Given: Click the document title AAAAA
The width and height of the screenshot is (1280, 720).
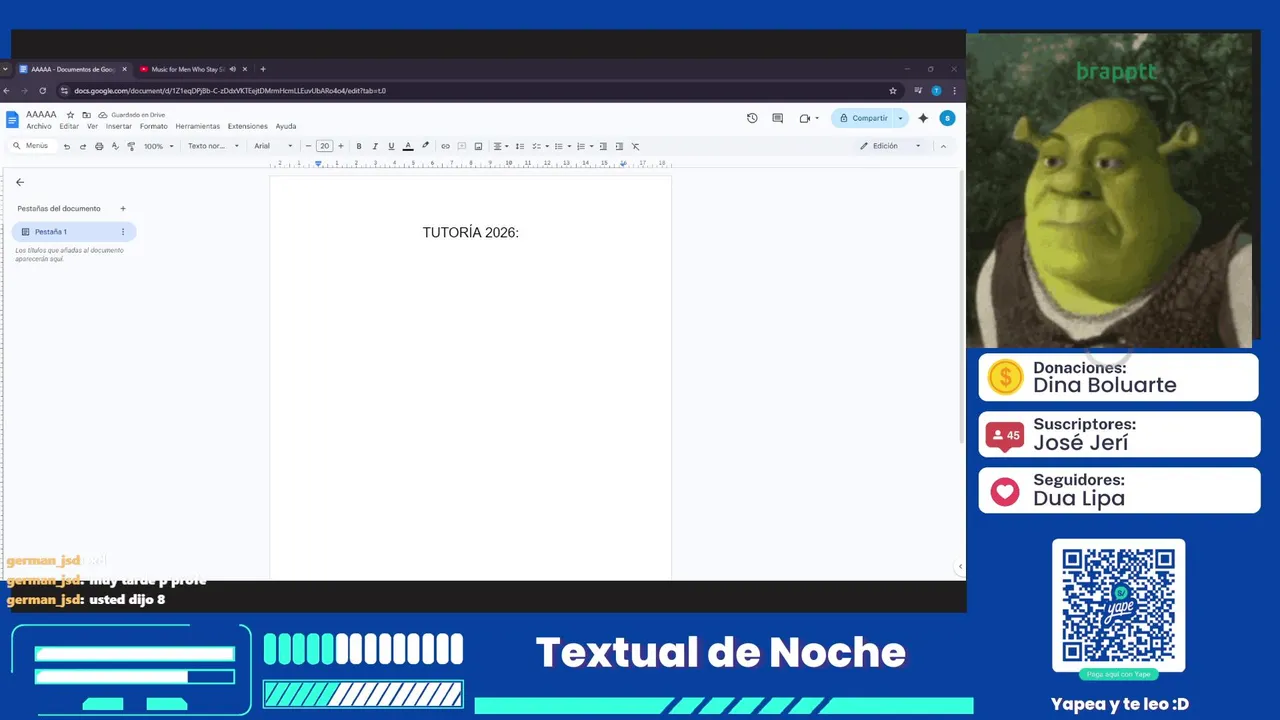Looking at the screenshot, I should coord(42,115).
